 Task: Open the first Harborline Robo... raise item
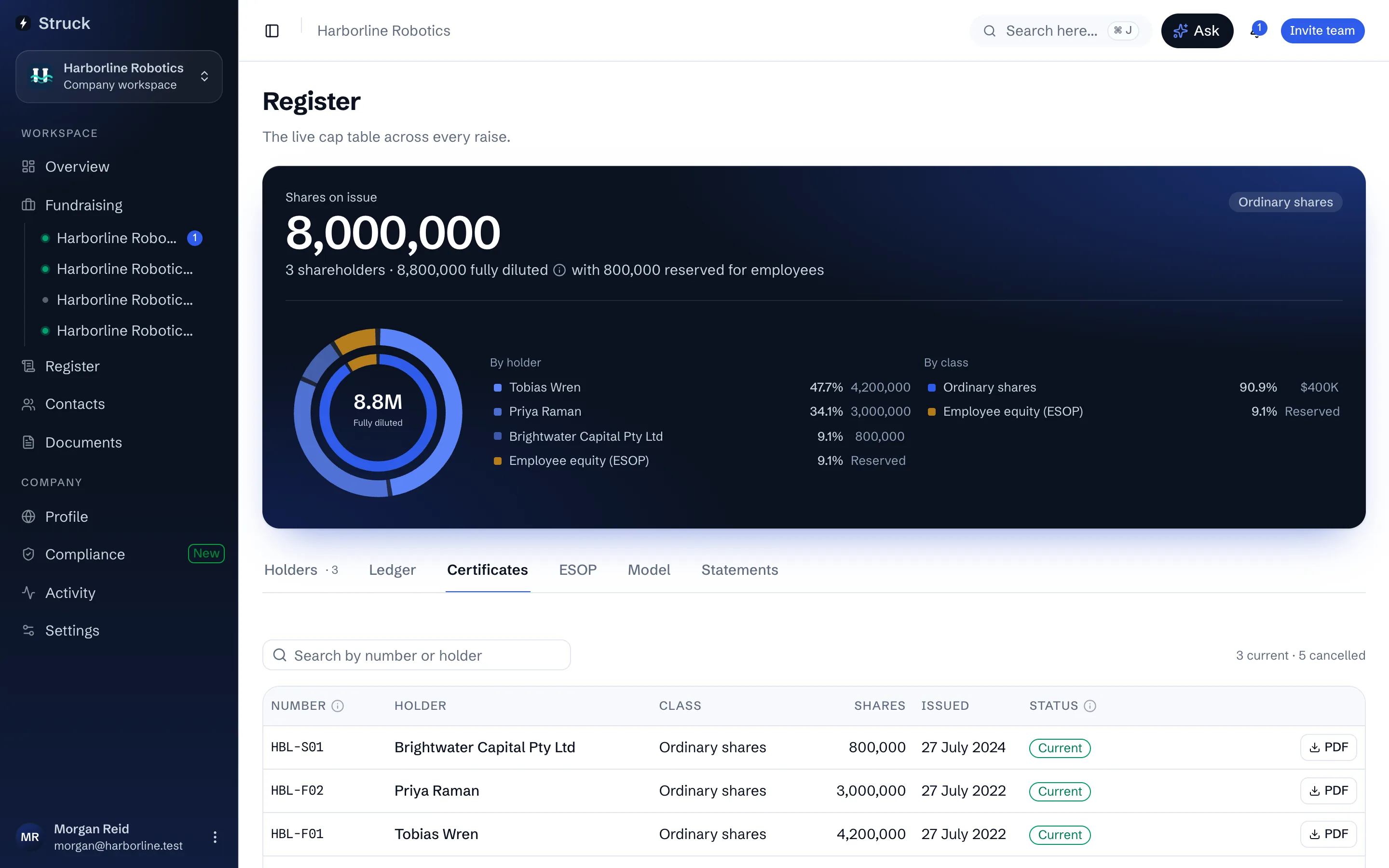pyautogui.click(x=121, y=238)
